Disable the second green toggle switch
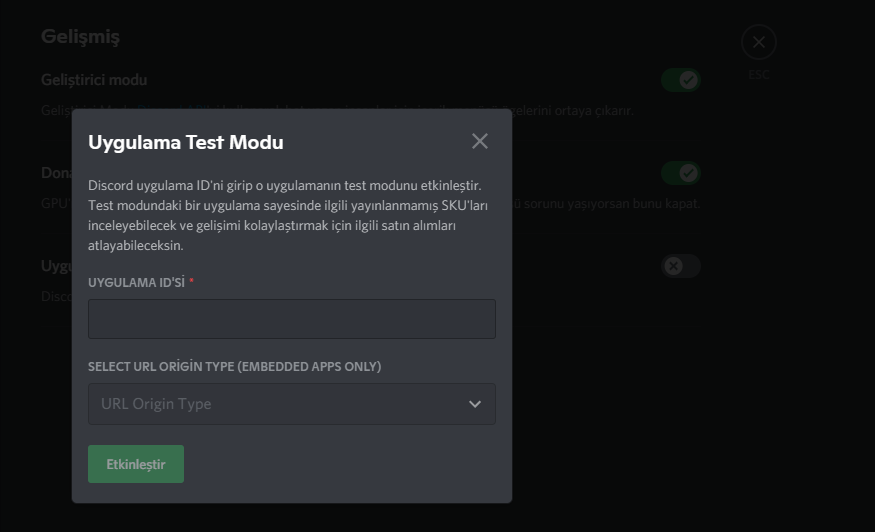Screen dimensions: 875x532 point(680,173)
